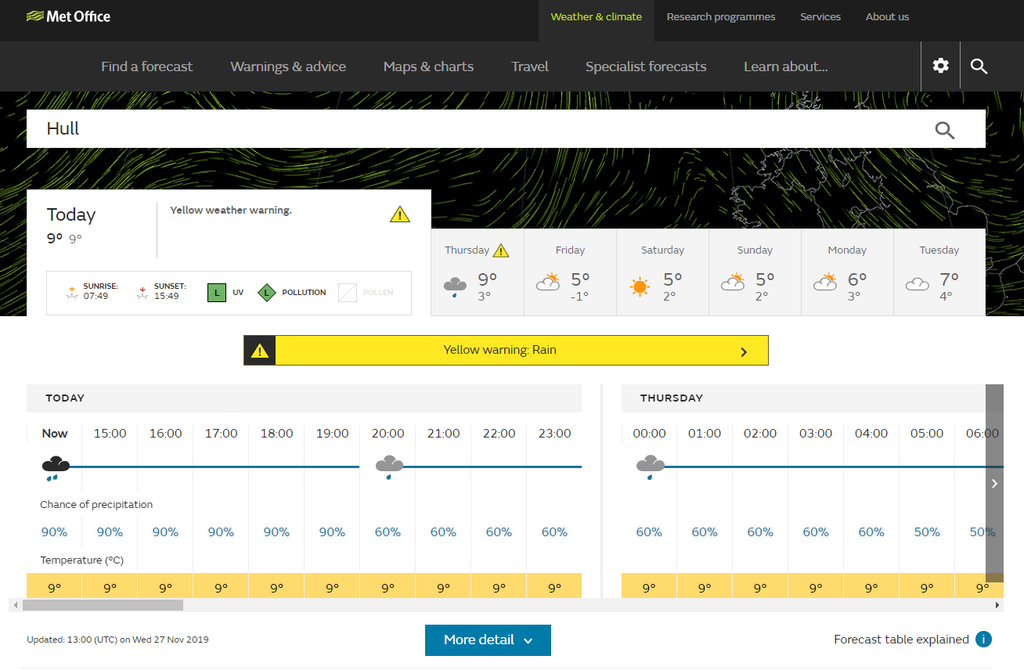
Task: Click the search icon in the Hull location field
Action: (944, 129)
